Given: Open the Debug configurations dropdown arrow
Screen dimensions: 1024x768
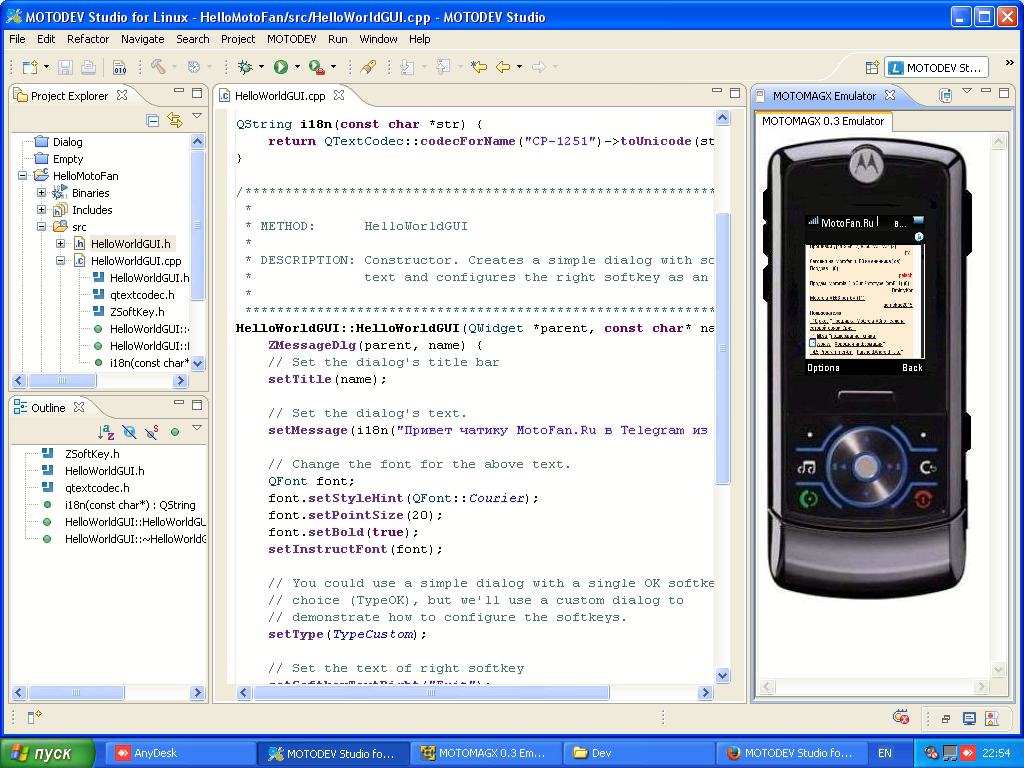Looking at the screenshot, I should (261, 67).
